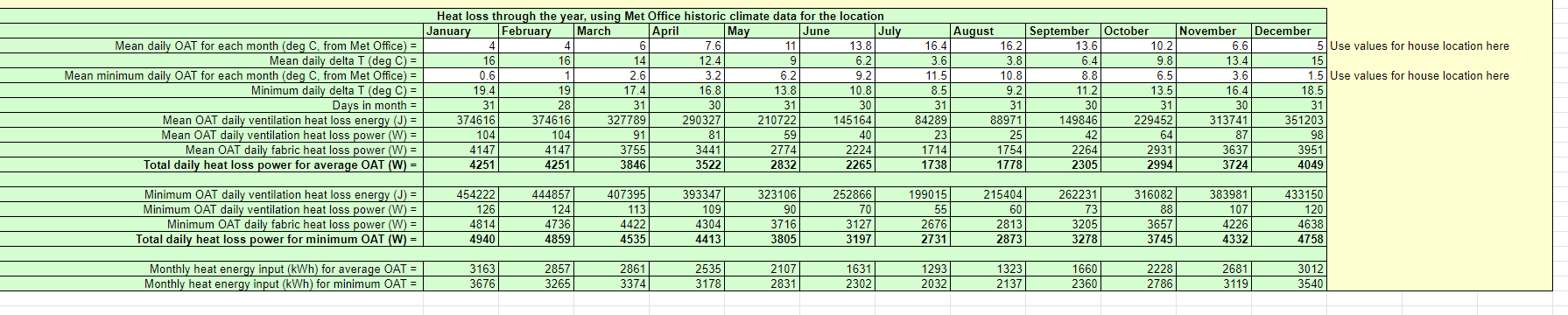Select July mean daily OAT value 16.4
1568x315 pixels.
point(913,45)
